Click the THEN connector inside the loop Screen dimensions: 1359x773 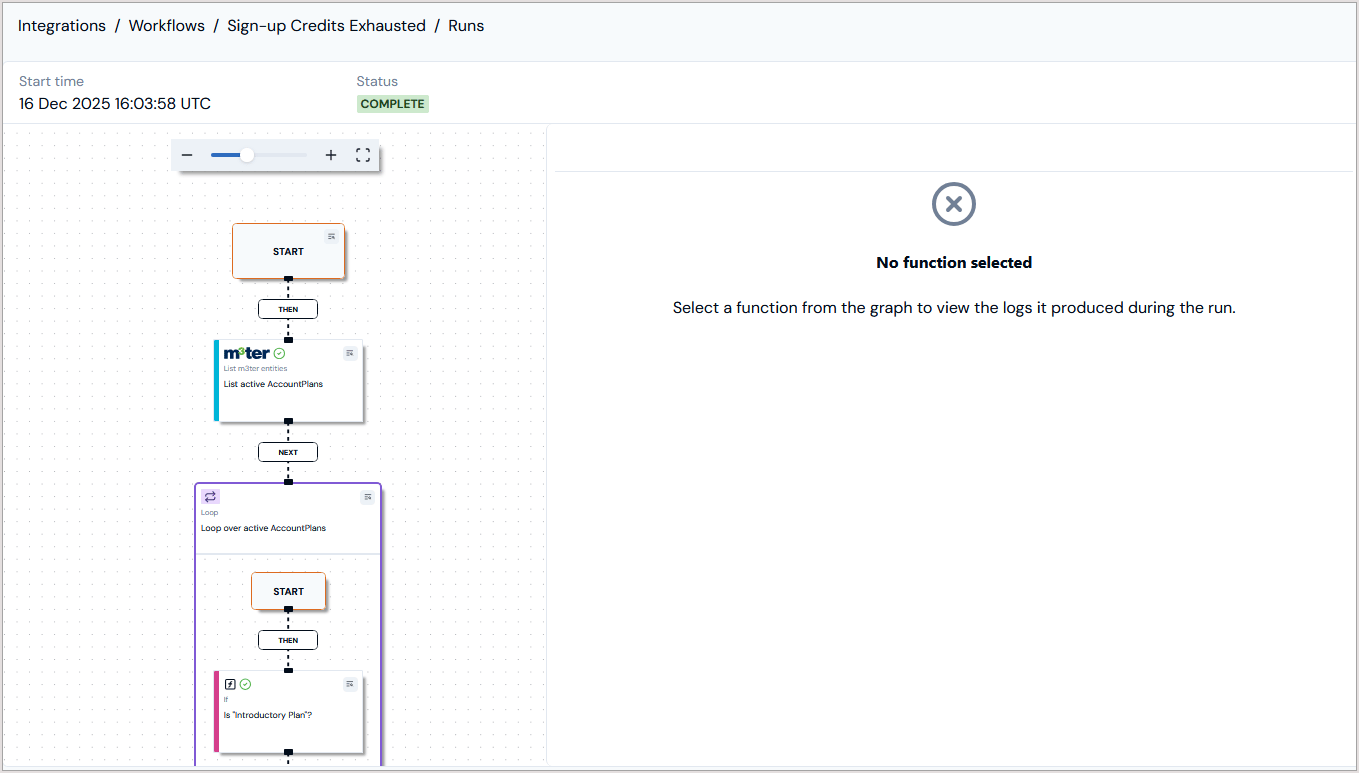coord(288,640)
